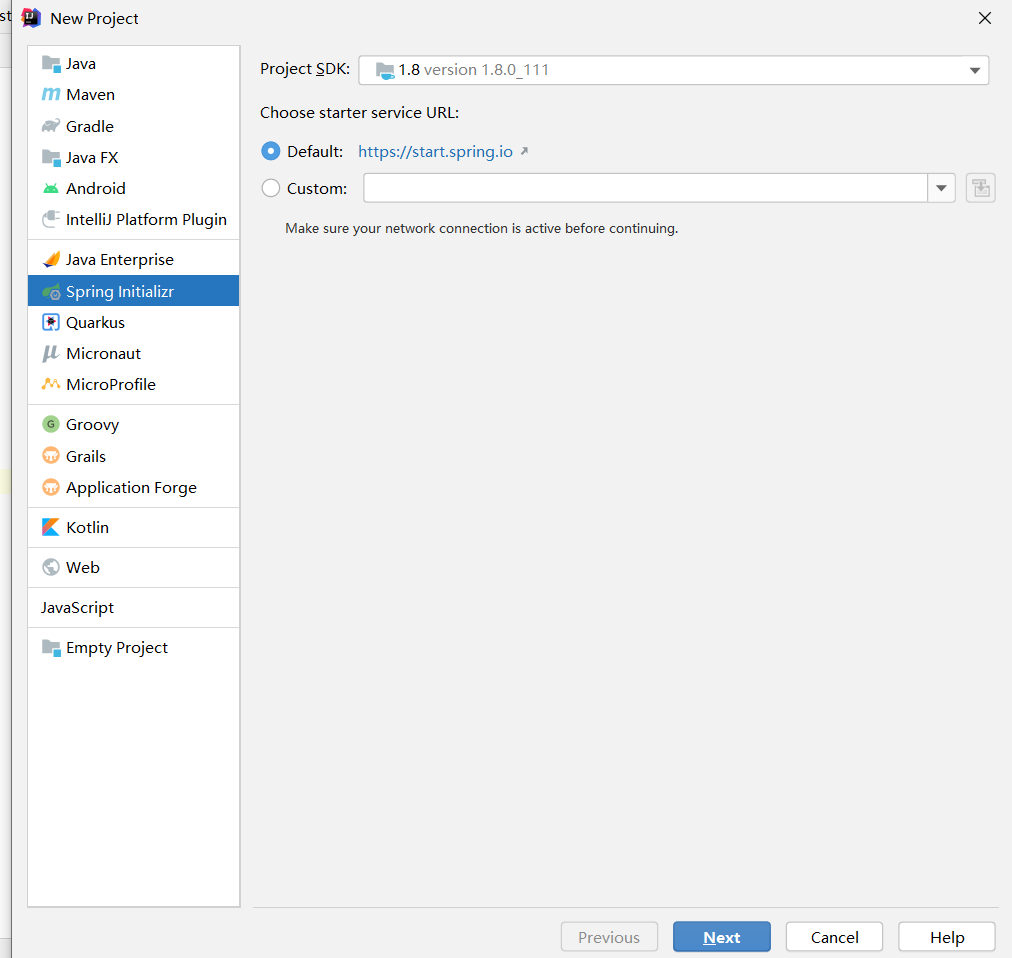
Task: Choose Quarkus generator
Action: point(134,322)
